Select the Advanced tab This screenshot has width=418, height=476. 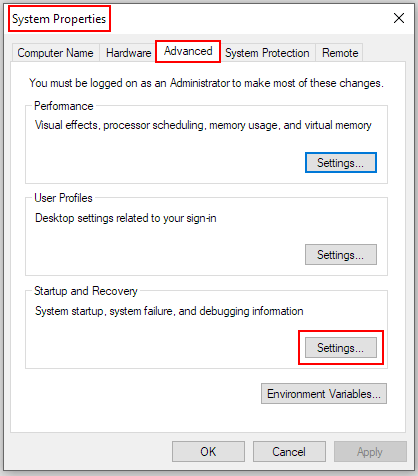coord(188,51)
